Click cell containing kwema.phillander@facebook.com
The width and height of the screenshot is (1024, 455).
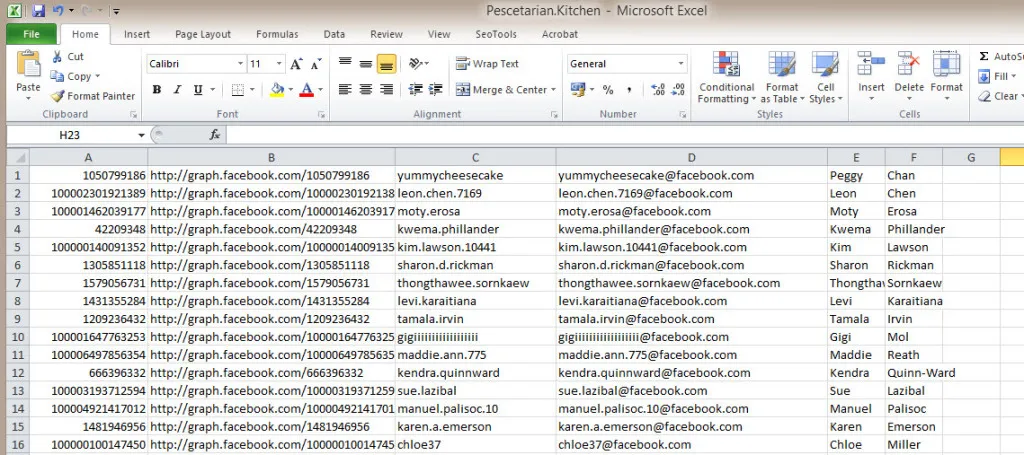(x=692, y=229)
